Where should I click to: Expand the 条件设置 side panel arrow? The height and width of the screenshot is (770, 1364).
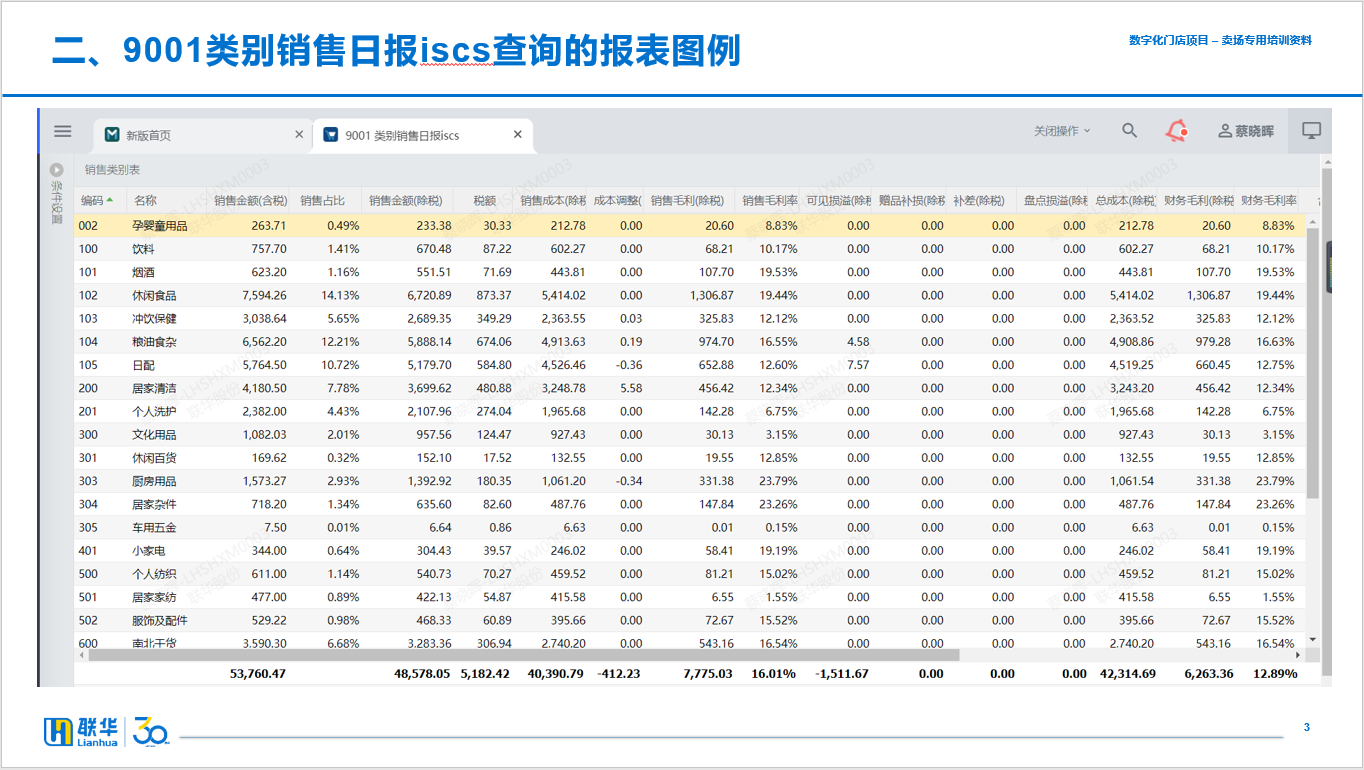[x=57, y=170]
